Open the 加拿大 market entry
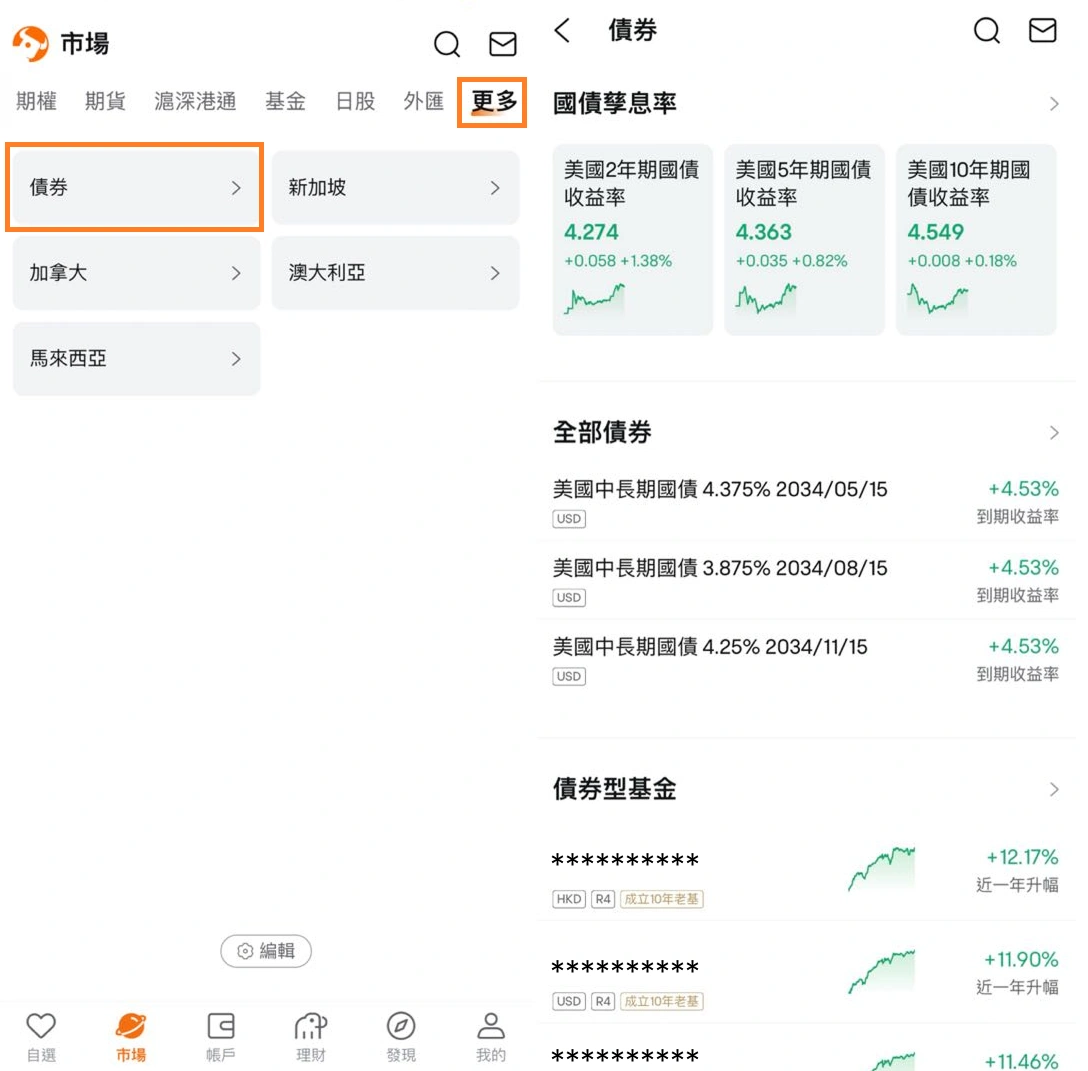 click(x=136, y=273)
